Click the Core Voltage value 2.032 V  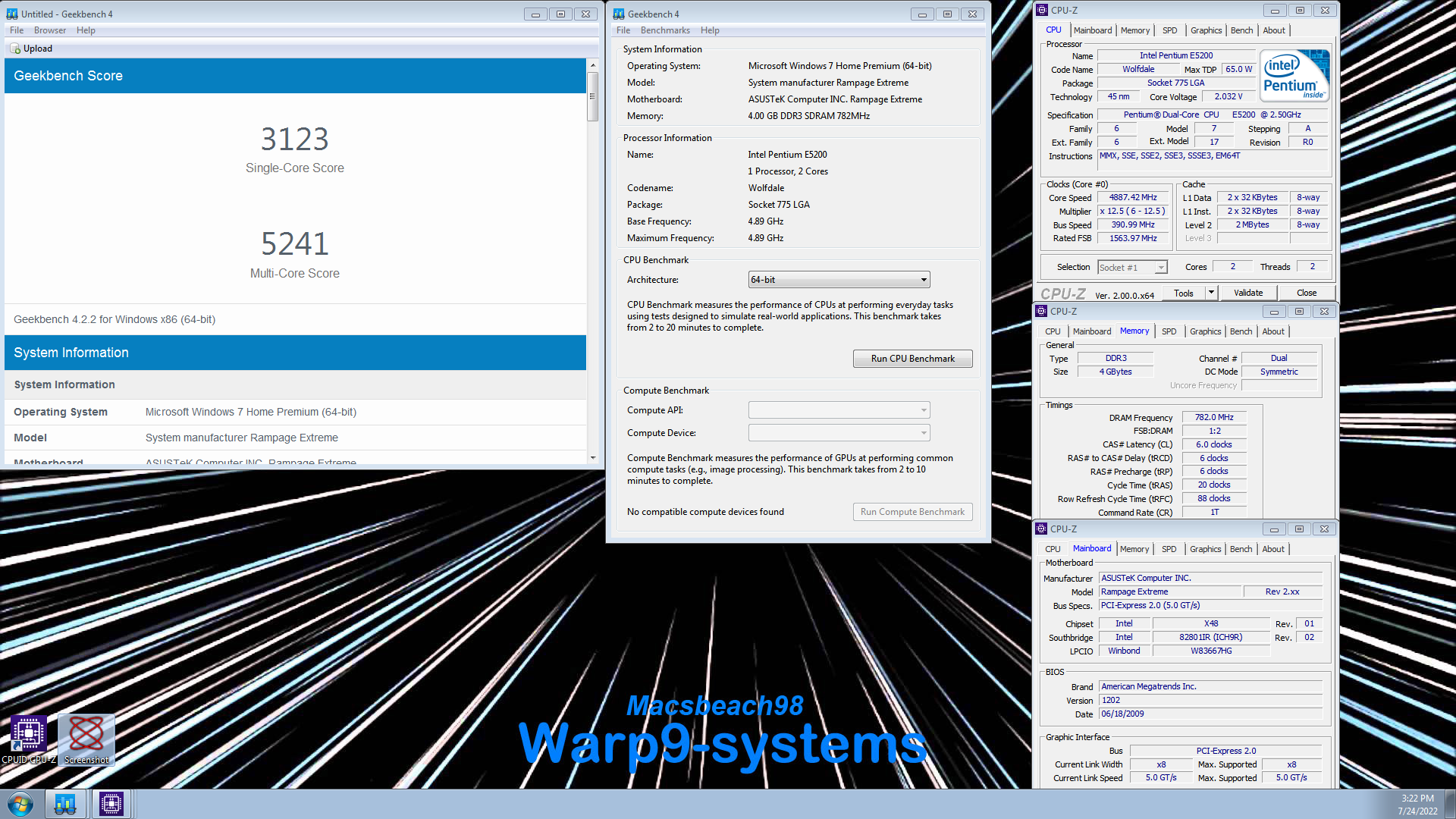click(x=1228, y=97)
